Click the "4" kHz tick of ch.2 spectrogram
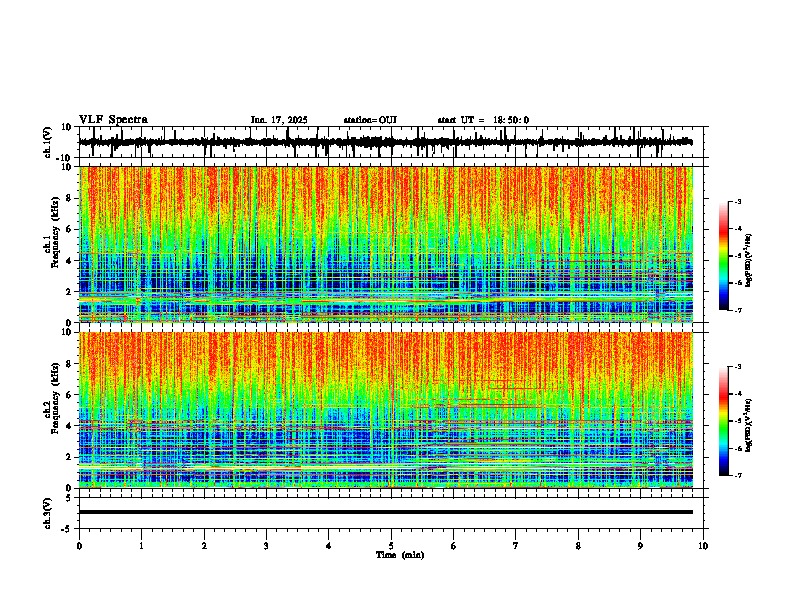Screen dimensions: 792x612 tap(70, 426)
